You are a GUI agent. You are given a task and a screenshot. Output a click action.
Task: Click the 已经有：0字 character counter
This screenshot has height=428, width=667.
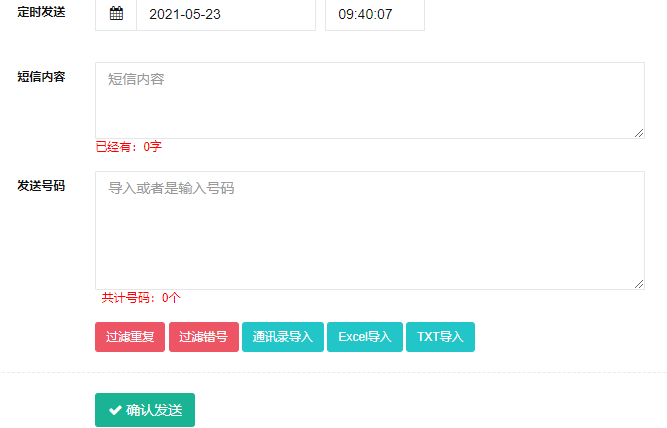(128, 147)
